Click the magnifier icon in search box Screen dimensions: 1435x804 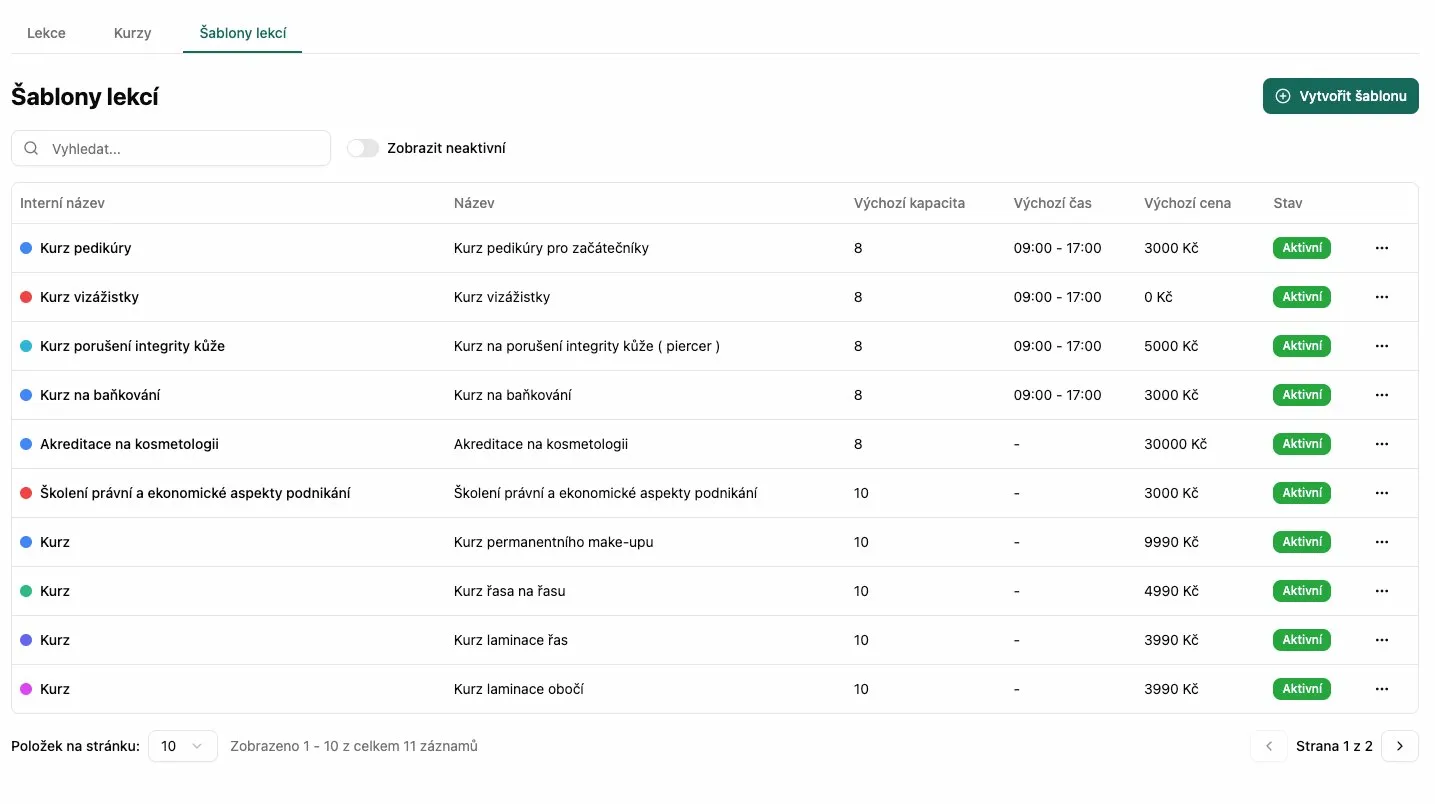pos(32,148)
